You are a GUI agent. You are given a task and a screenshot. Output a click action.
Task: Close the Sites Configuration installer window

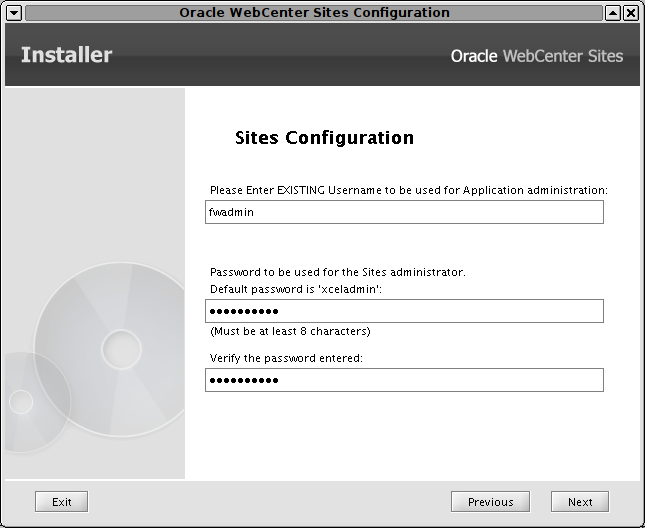[x=631, y=13]
